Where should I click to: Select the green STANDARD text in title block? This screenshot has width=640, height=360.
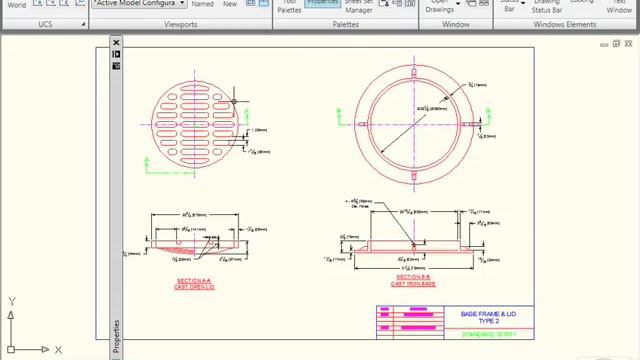tap(489, 334)
